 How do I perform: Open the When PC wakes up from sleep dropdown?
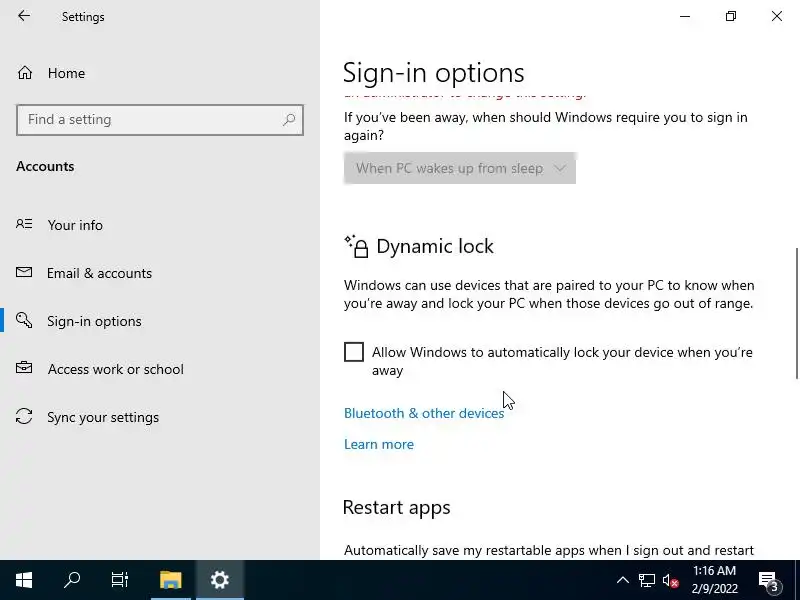click(460, 168)
